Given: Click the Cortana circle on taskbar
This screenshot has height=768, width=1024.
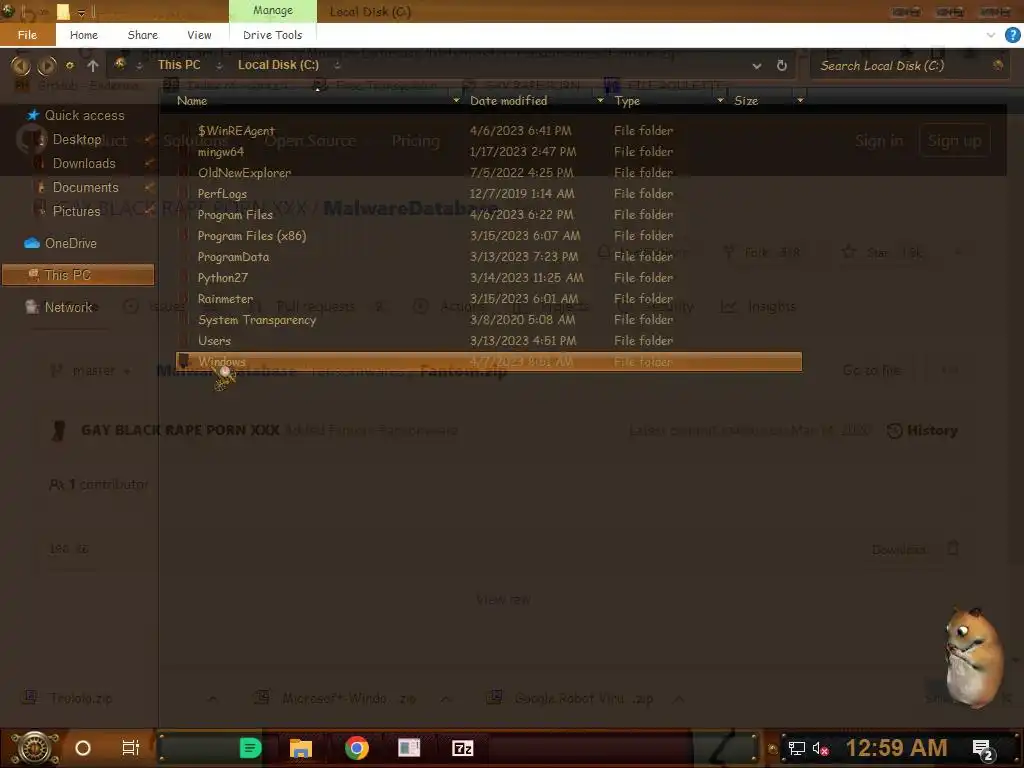Looking at the screenshot, I should tap(83, 748).
